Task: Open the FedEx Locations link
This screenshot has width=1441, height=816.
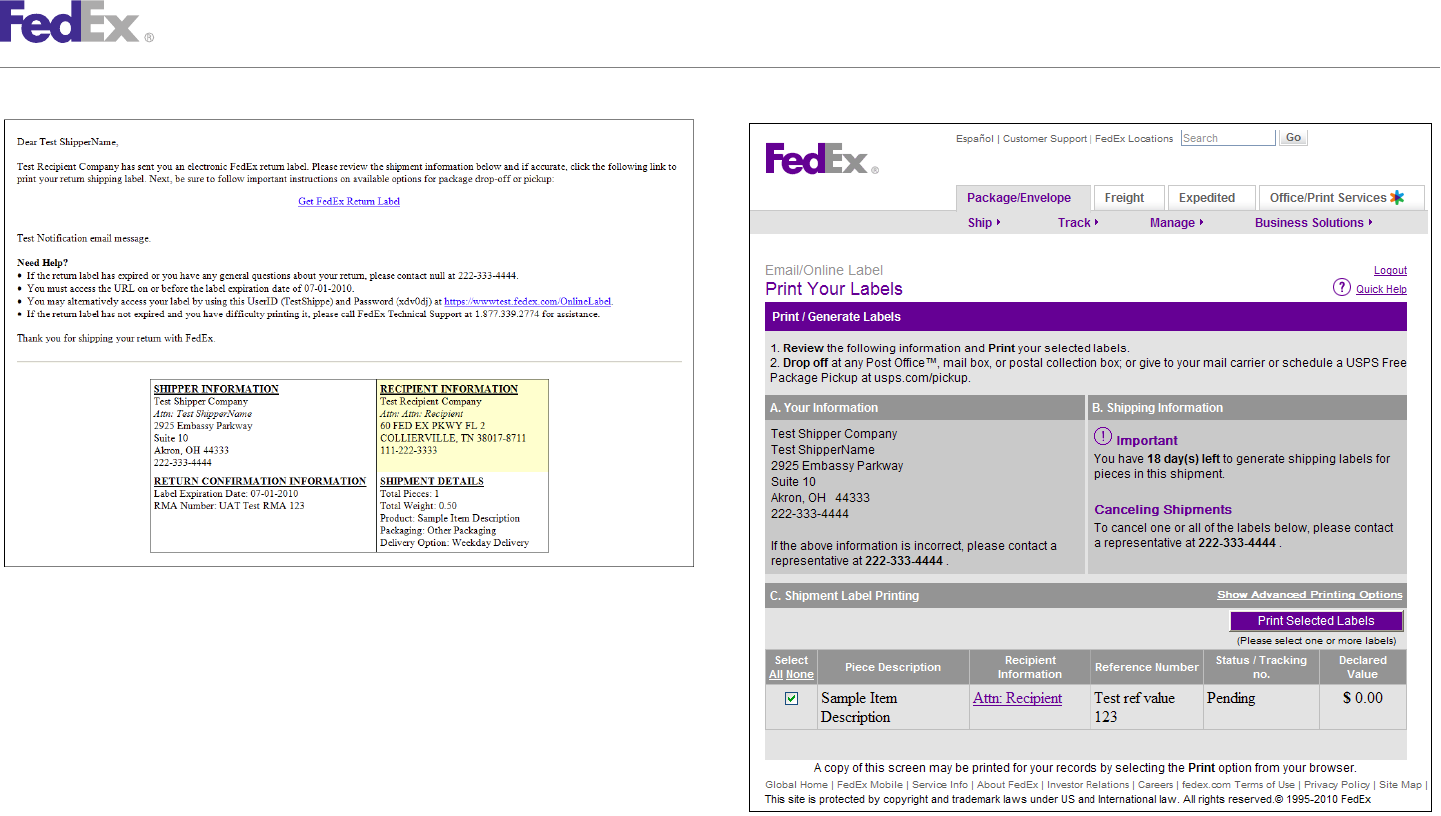Action: pos(1134,139)
